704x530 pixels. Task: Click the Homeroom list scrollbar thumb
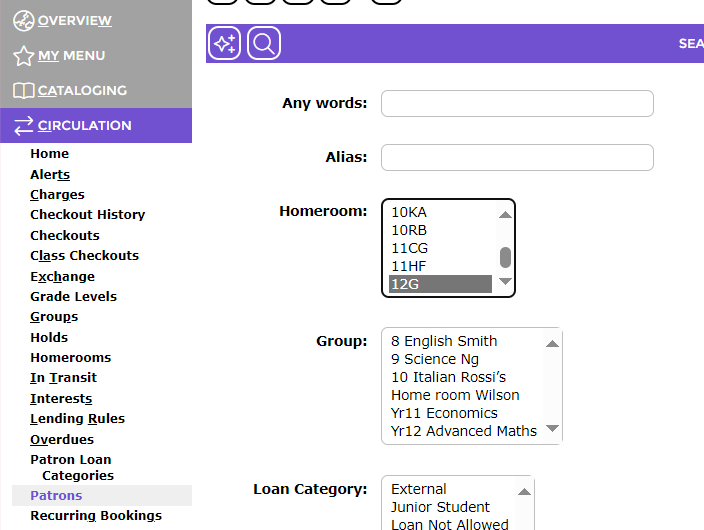(505, 257)
